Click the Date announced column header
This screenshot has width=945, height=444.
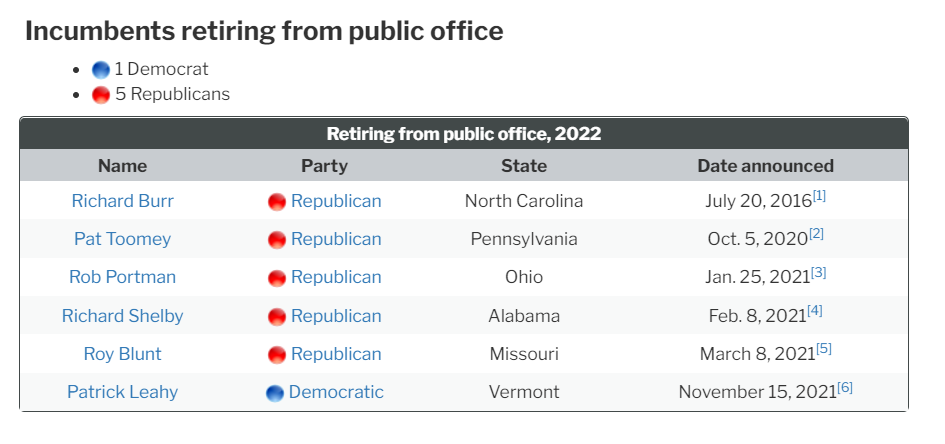pos(765,166)
